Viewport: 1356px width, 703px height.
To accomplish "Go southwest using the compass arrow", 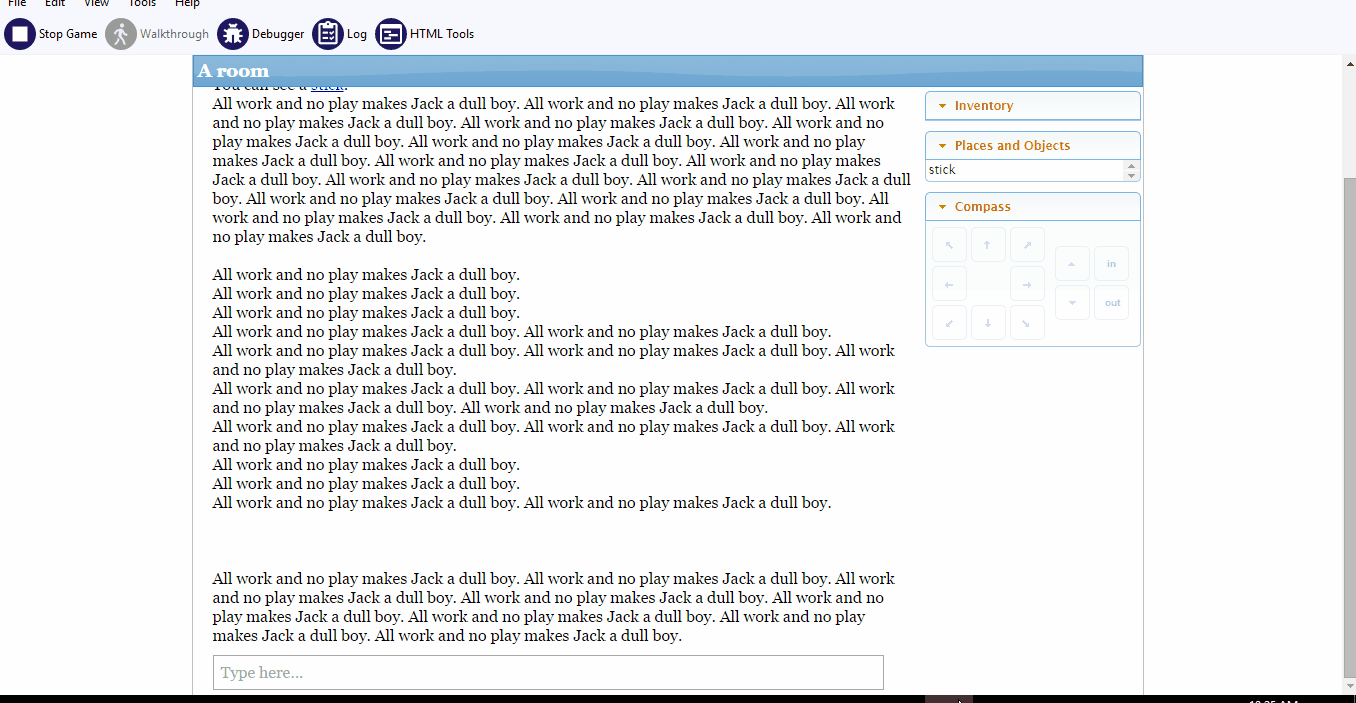I will pyautogui.click(x=949, y=323).
